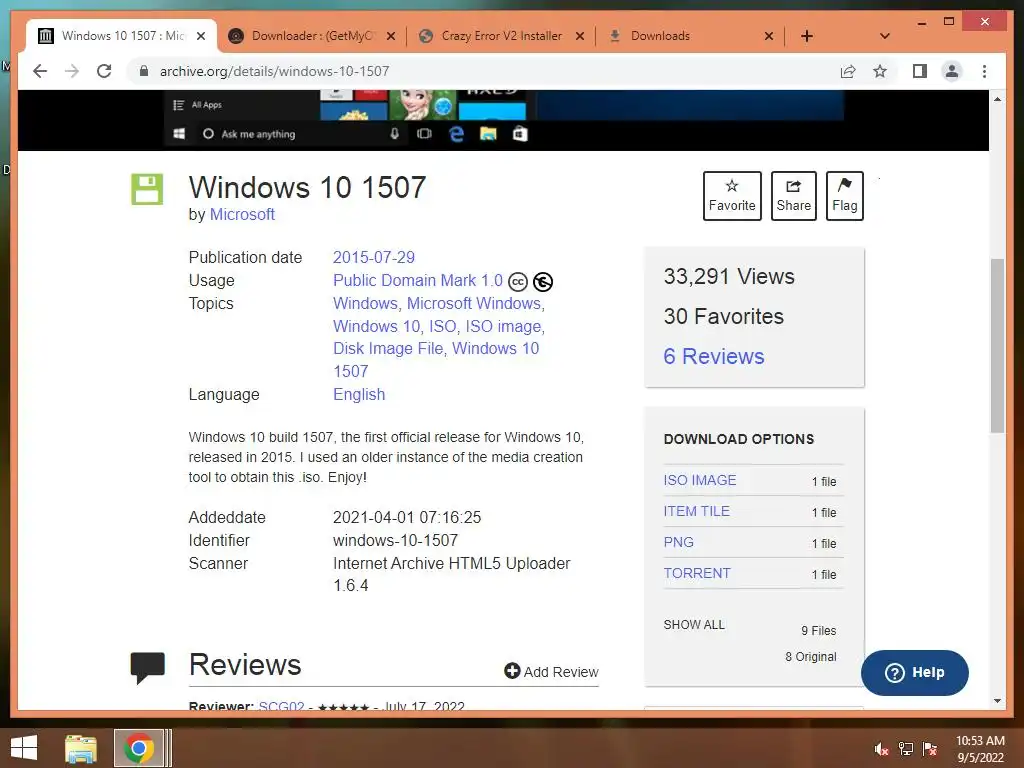Screen dimensions: 1024x768
Task: Close the Windows 10 1507 tab
Action: coord(201,36)
